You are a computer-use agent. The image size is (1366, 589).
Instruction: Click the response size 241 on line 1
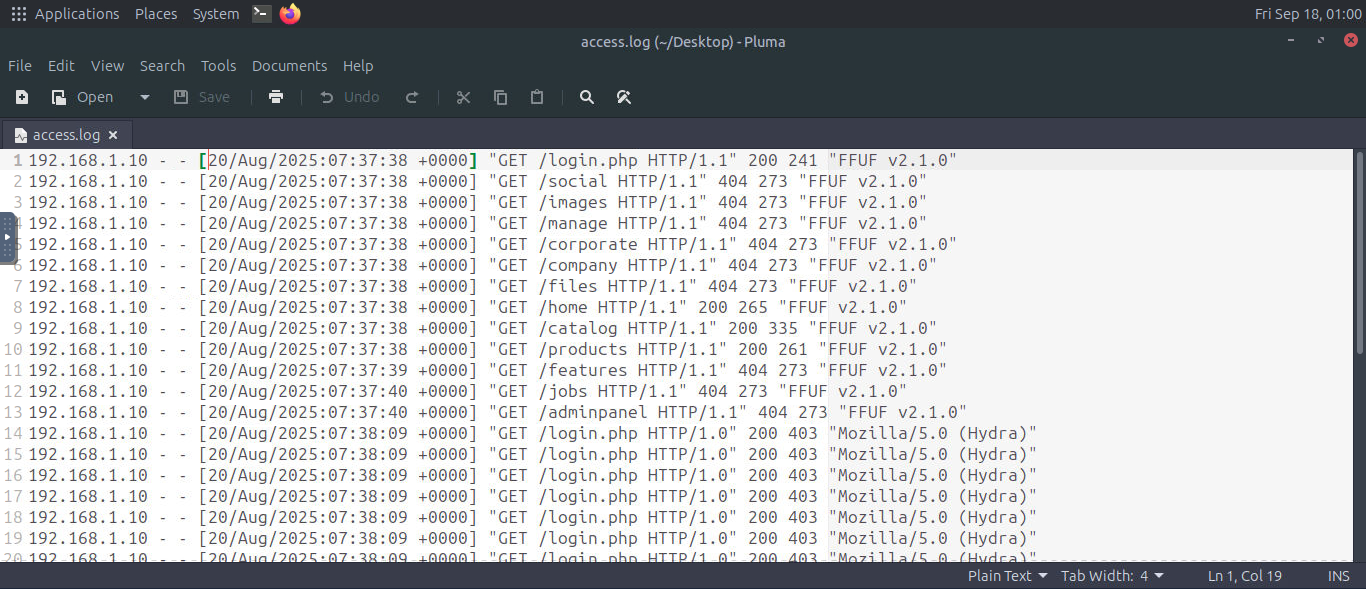coord(803,160)
